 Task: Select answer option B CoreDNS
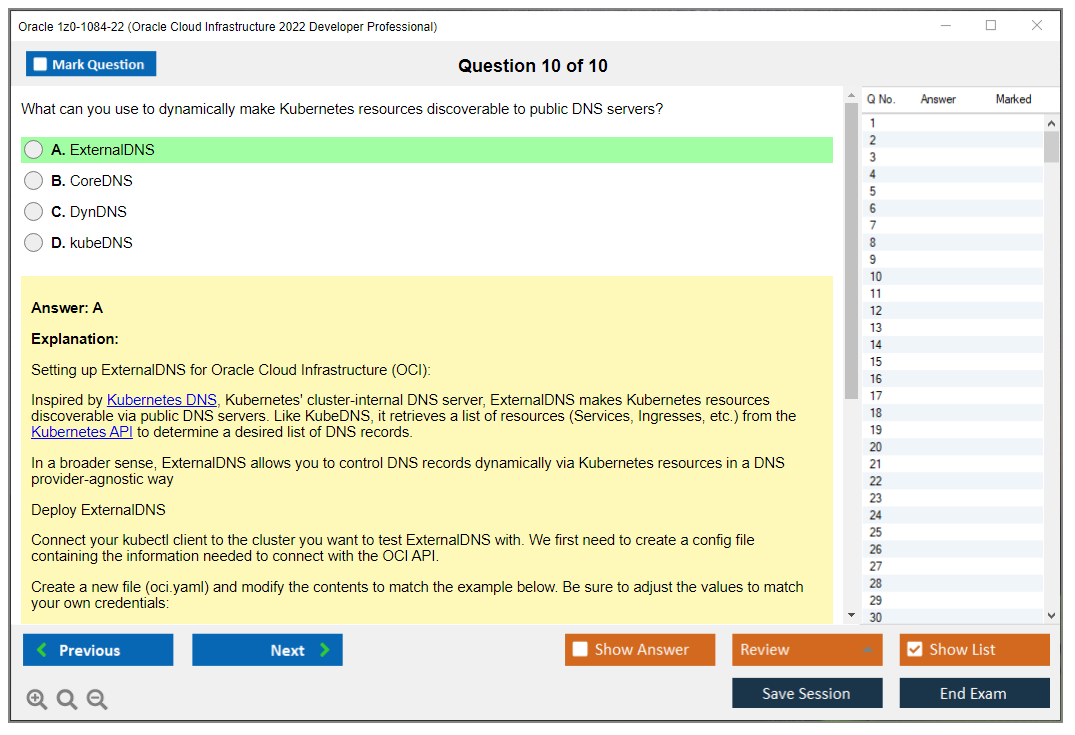[33, 180]
